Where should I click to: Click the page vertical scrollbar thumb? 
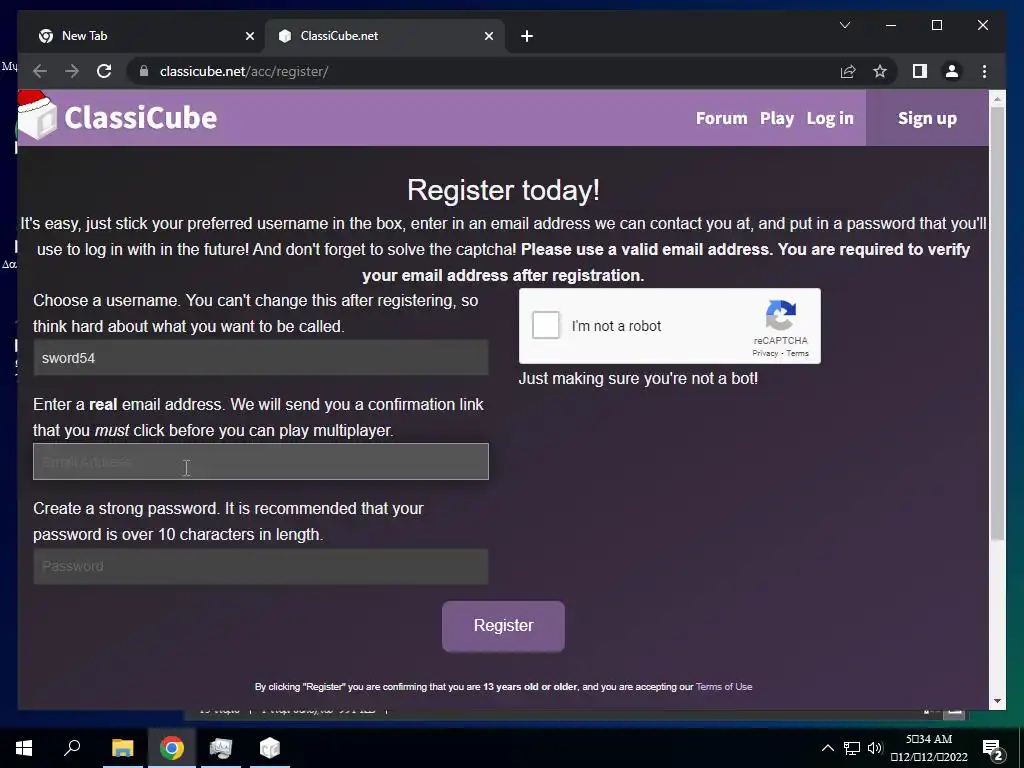[997, 323]
